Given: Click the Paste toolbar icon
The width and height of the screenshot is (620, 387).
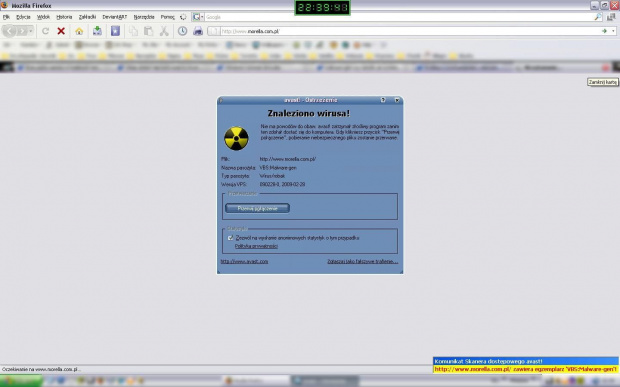Looking at the screenshot, I should [148, 31].
